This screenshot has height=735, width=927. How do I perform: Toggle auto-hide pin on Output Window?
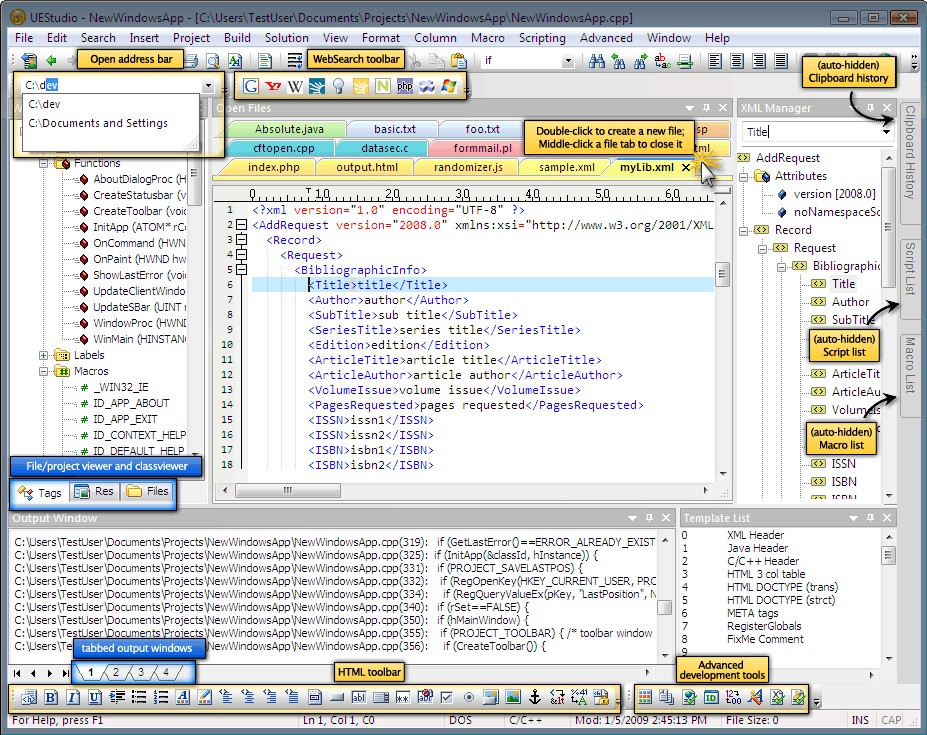[x=649, y=517]
